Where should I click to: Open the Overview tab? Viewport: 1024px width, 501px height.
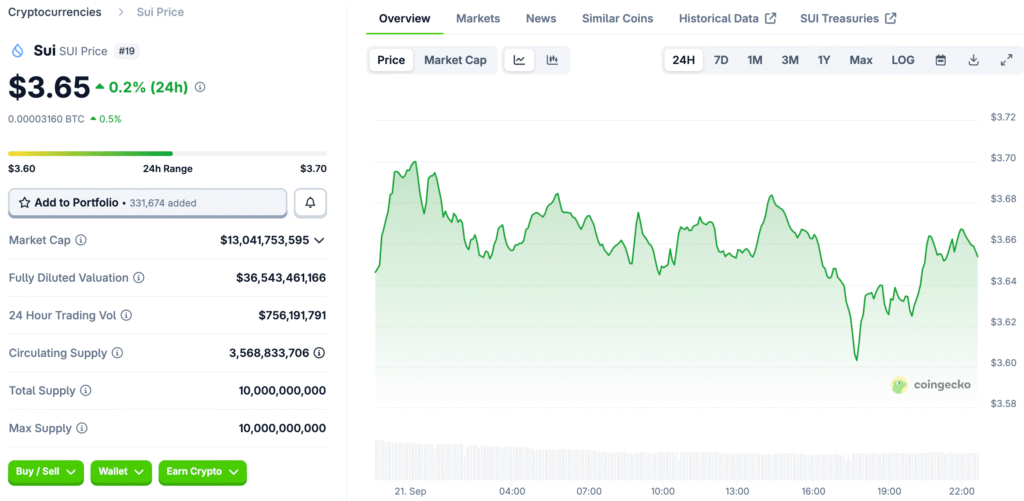pyautogui.click(x=405, y=18)
